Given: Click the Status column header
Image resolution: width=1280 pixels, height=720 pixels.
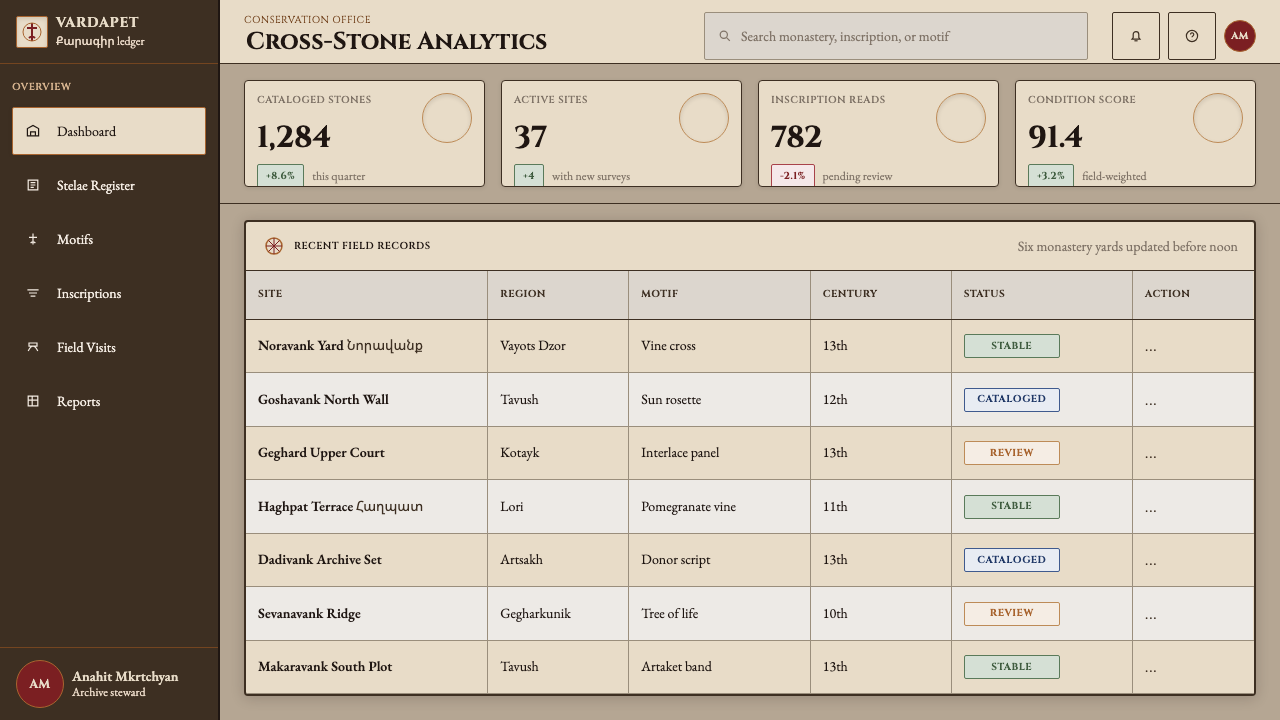Looking at the screenshot, I should point(1042,294).
